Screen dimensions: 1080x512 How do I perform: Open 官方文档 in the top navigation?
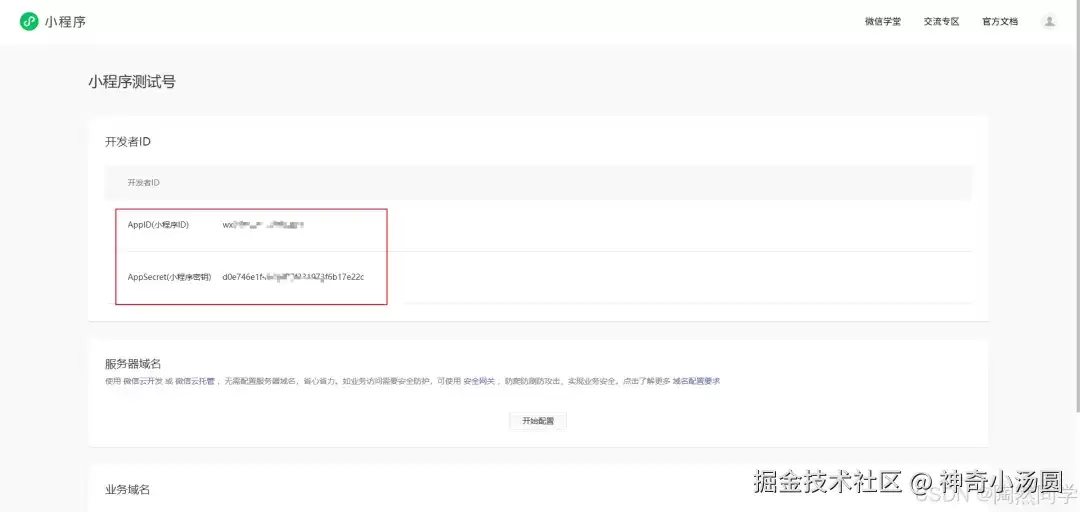click(x=1000, y=21)
